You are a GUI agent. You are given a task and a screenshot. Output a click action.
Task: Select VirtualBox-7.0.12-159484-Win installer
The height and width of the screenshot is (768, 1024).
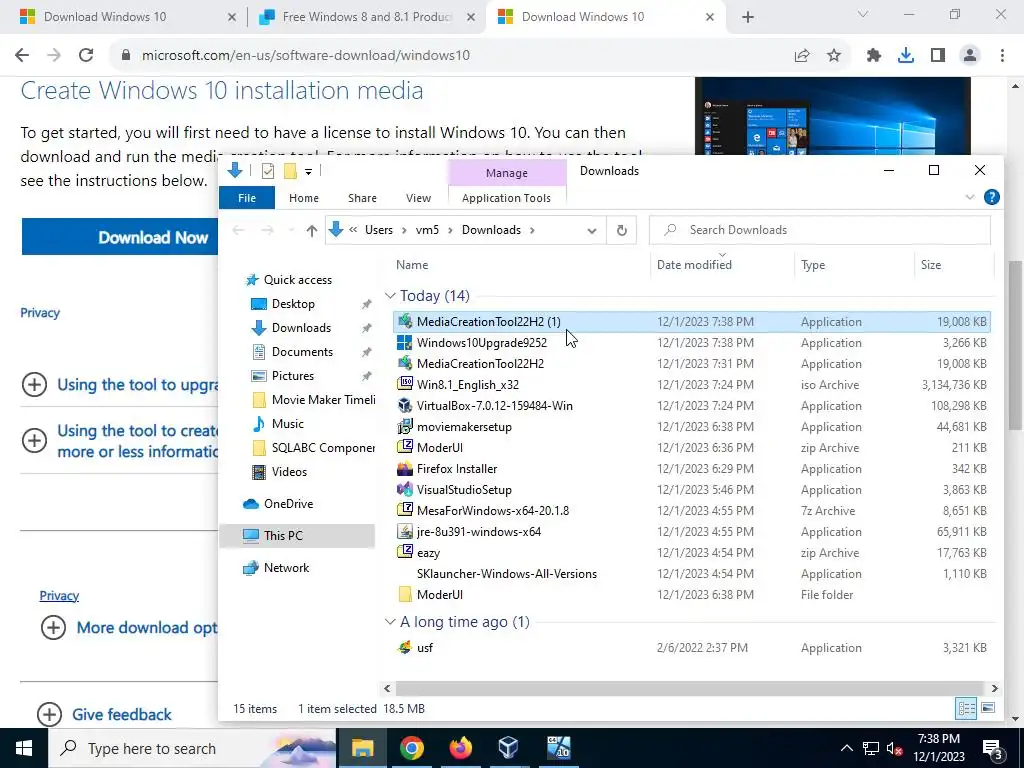pyautogui.click(x=692, y=406)
